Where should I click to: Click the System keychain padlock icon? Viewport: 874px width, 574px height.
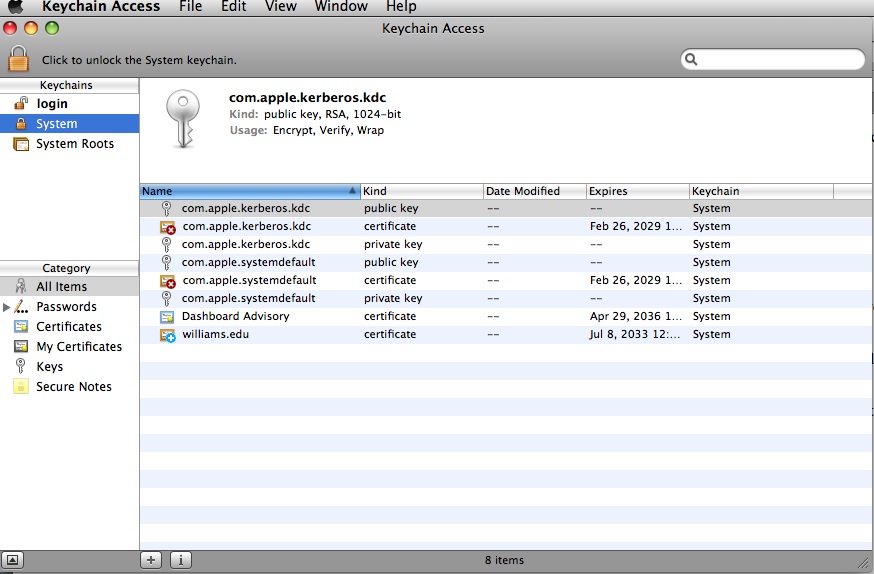tap(21, 123)
